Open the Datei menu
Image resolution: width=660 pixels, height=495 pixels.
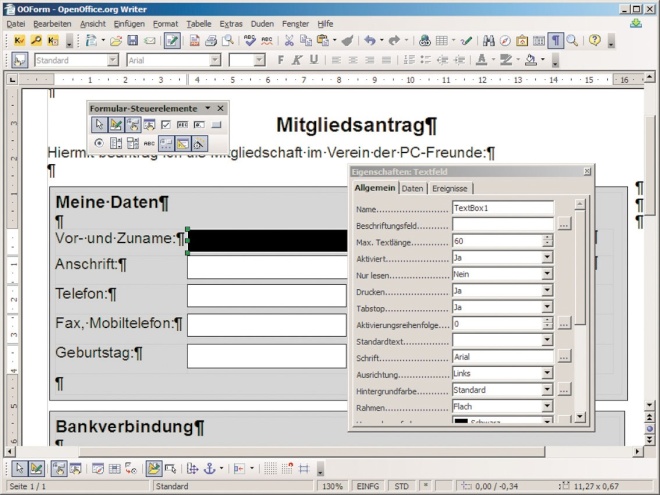click(16, 24)
